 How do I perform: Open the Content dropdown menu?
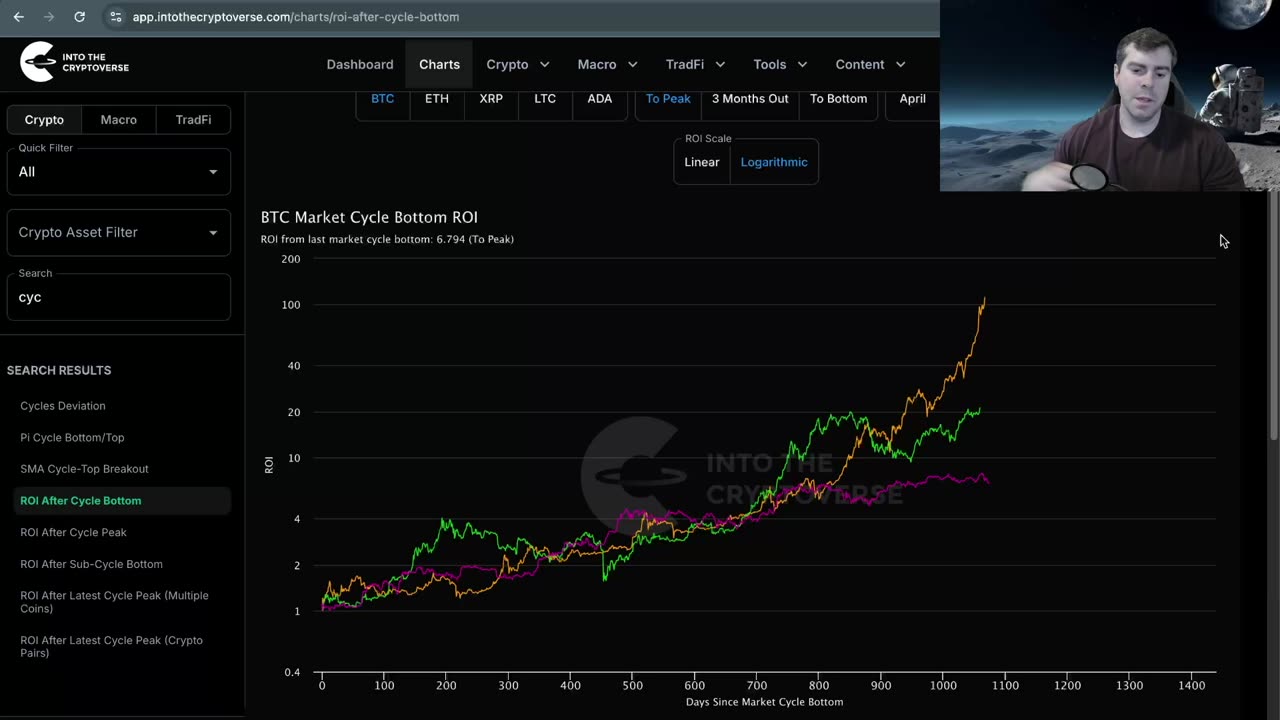coord(870,64)
